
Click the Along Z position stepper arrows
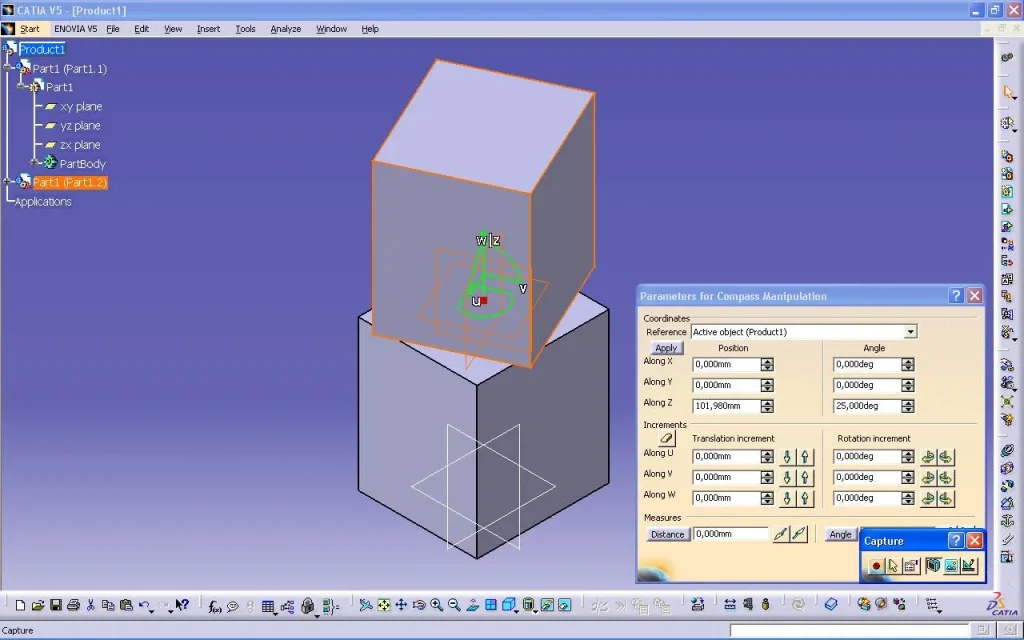(767, 406)
